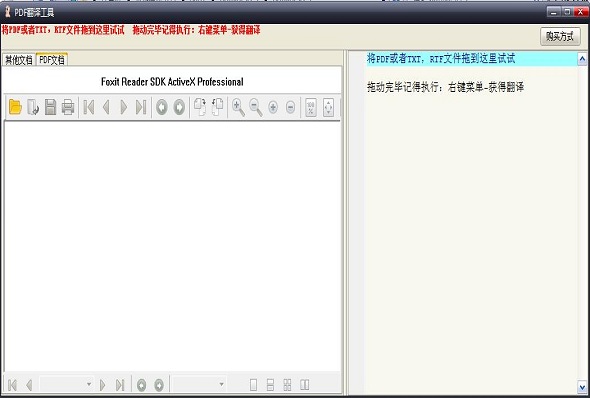Go to last page in top toolbar
Viewport: 590px width, 398px height.
(141, 107)
